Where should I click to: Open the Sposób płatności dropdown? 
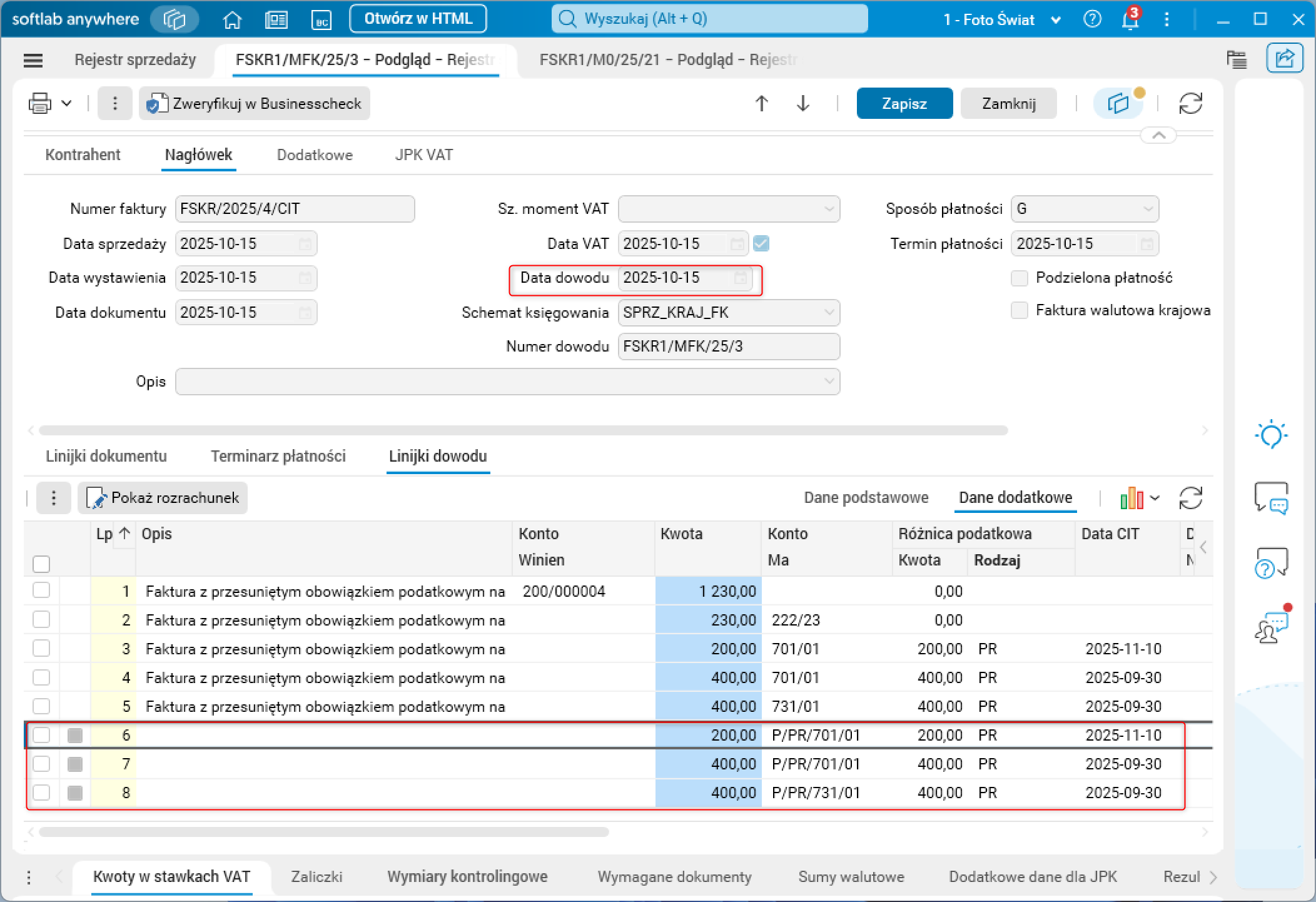click(1148, 209)
